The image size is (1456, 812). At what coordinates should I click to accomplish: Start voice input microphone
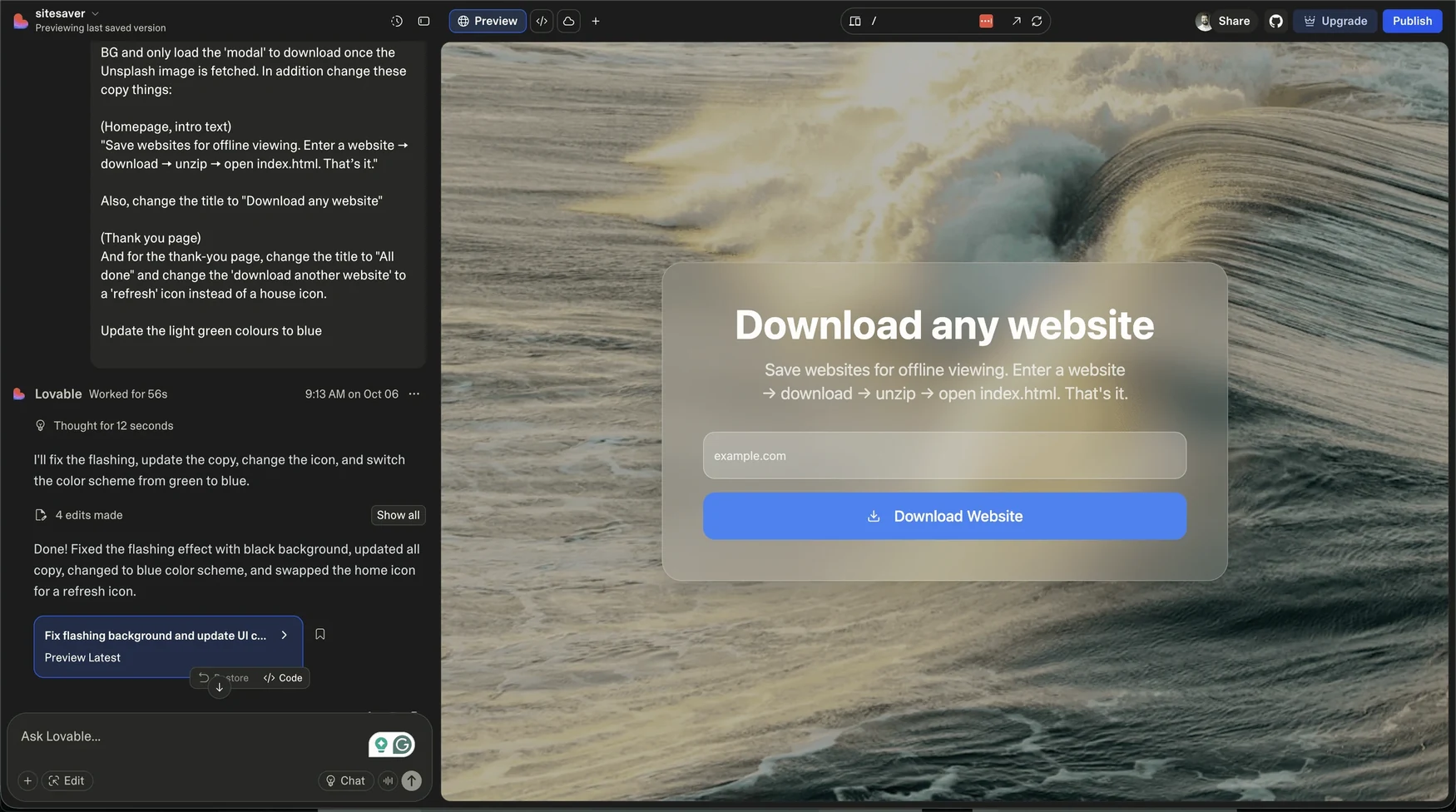click(x=388, y=780)
